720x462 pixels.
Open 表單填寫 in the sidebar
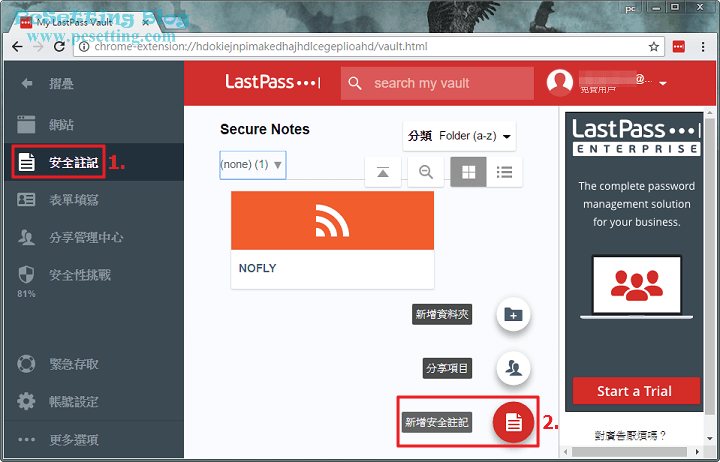point(73,200)
